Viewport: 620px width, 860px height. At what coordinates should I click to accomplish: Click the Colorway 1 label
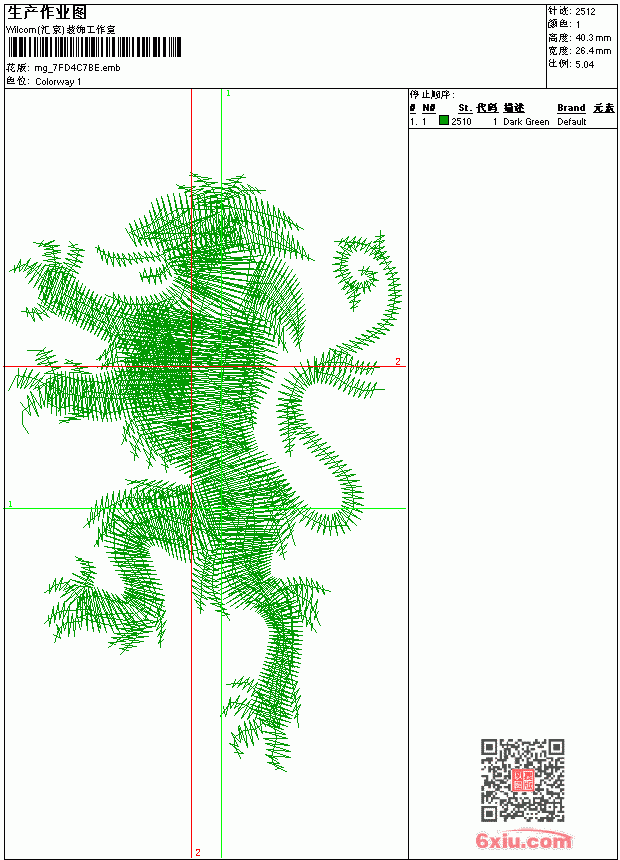pyautogui.click(x=58, y=82)
